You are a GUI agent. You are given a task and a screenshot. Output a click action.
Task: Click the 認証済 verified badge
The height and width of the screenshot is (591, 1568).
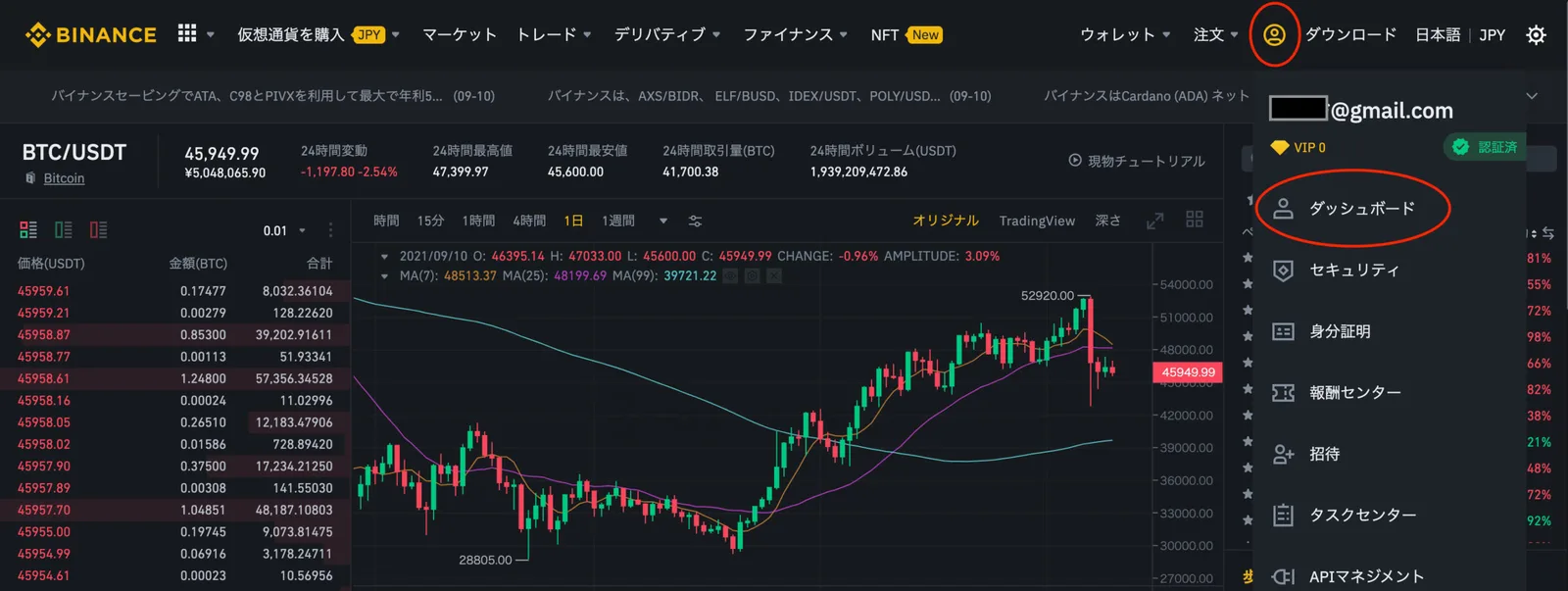[x=1484, y=147]
